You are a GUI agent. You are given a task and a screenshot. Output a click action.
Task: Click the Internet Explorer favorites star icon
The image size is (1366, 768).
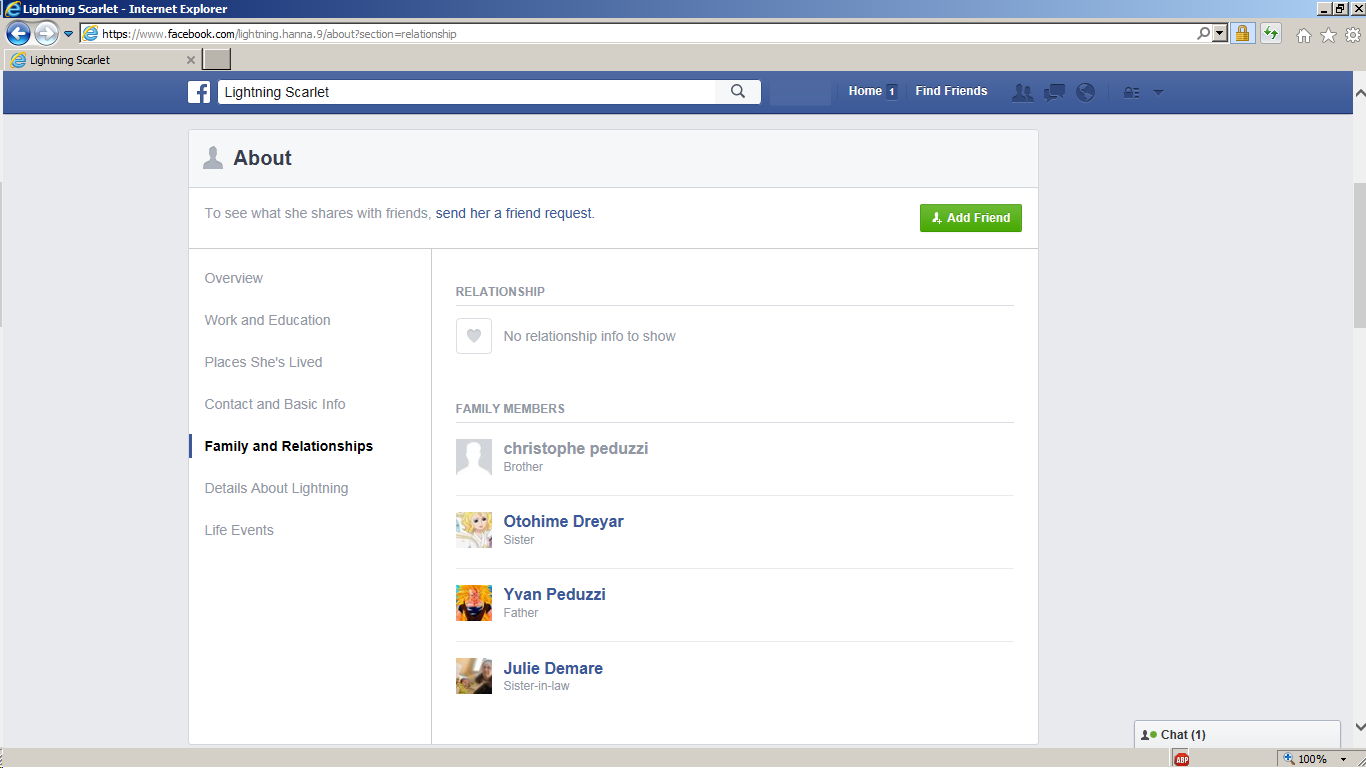[x=1328, y=35]
